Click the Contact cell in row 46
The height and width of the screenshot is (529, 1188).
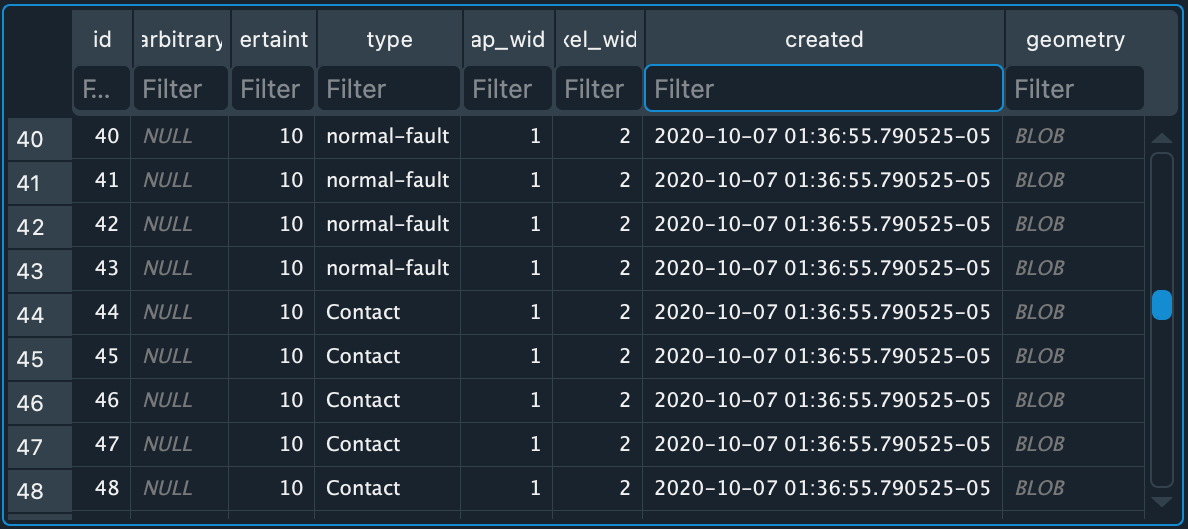coord(363,400)
